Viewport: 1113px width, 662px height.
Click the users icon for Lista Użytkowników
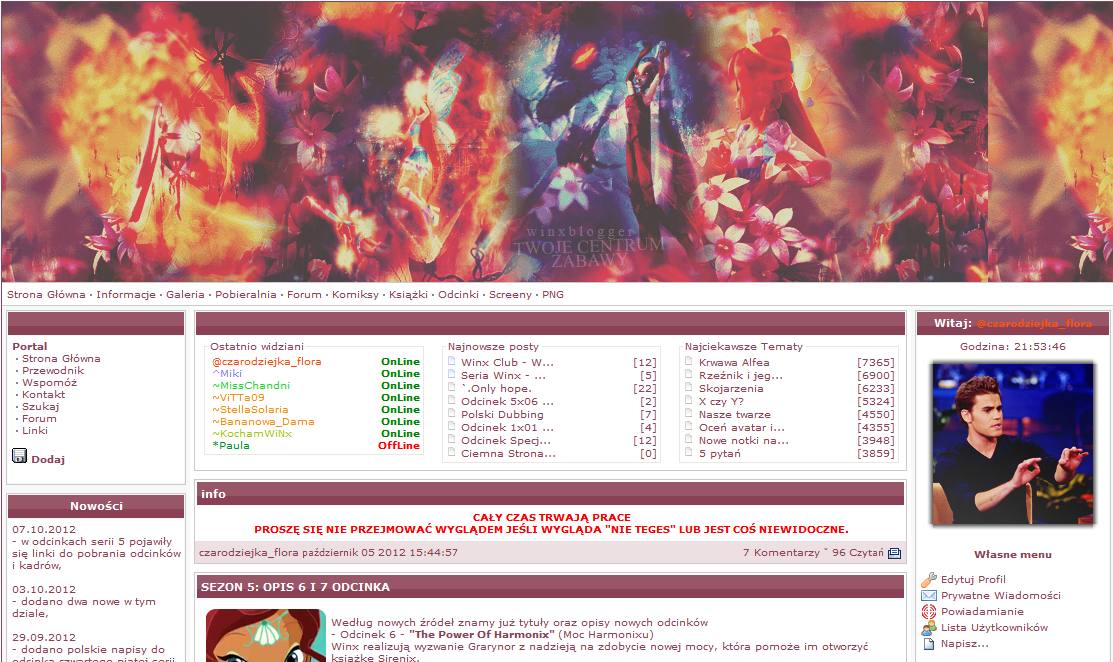tap(928, 628)
